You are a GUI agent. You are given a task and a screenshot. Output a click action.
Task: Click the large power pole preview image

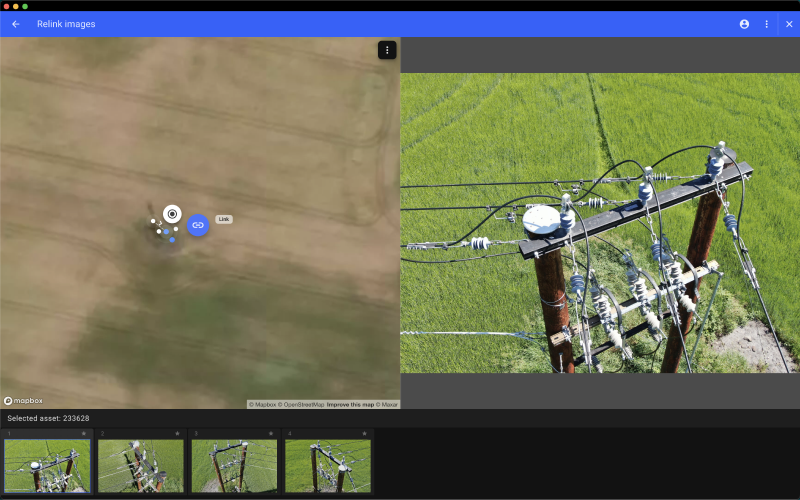pyautogui.click(x=600, y=223)
